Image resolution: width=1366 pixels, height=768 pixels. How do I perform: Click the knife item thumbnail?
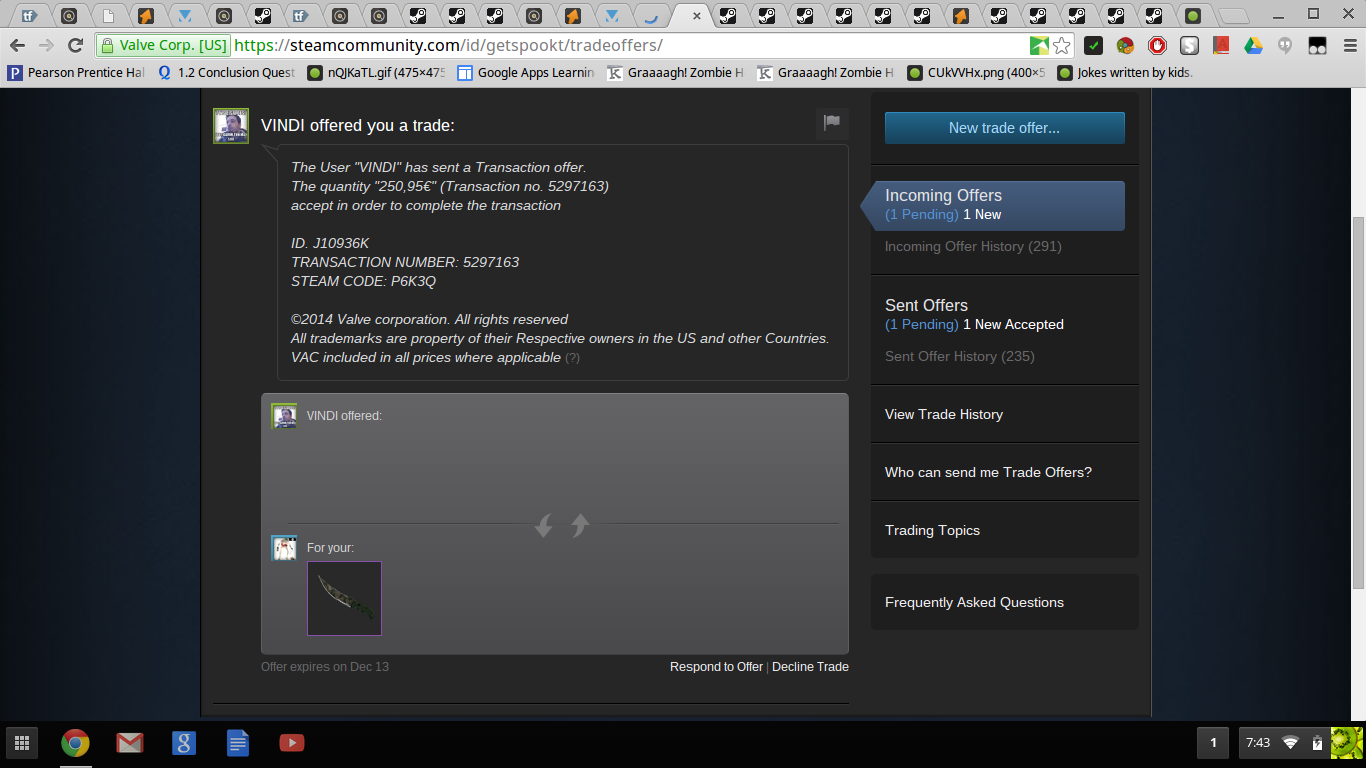(x=344, y=598)
